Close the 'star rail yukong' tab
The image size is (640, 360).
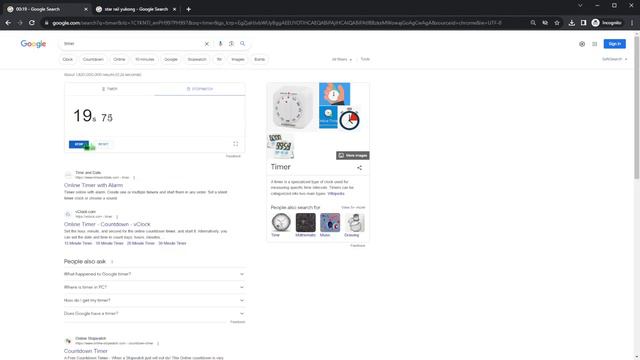click(174, 9)
